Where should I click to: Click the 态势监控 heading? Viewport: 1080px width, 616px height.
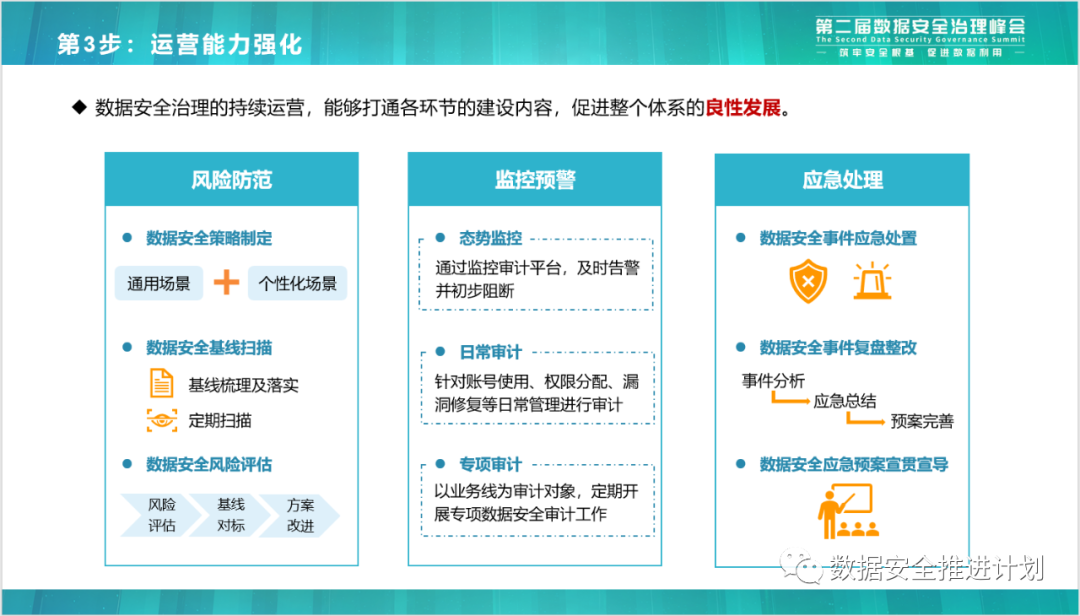pos(490,238)
